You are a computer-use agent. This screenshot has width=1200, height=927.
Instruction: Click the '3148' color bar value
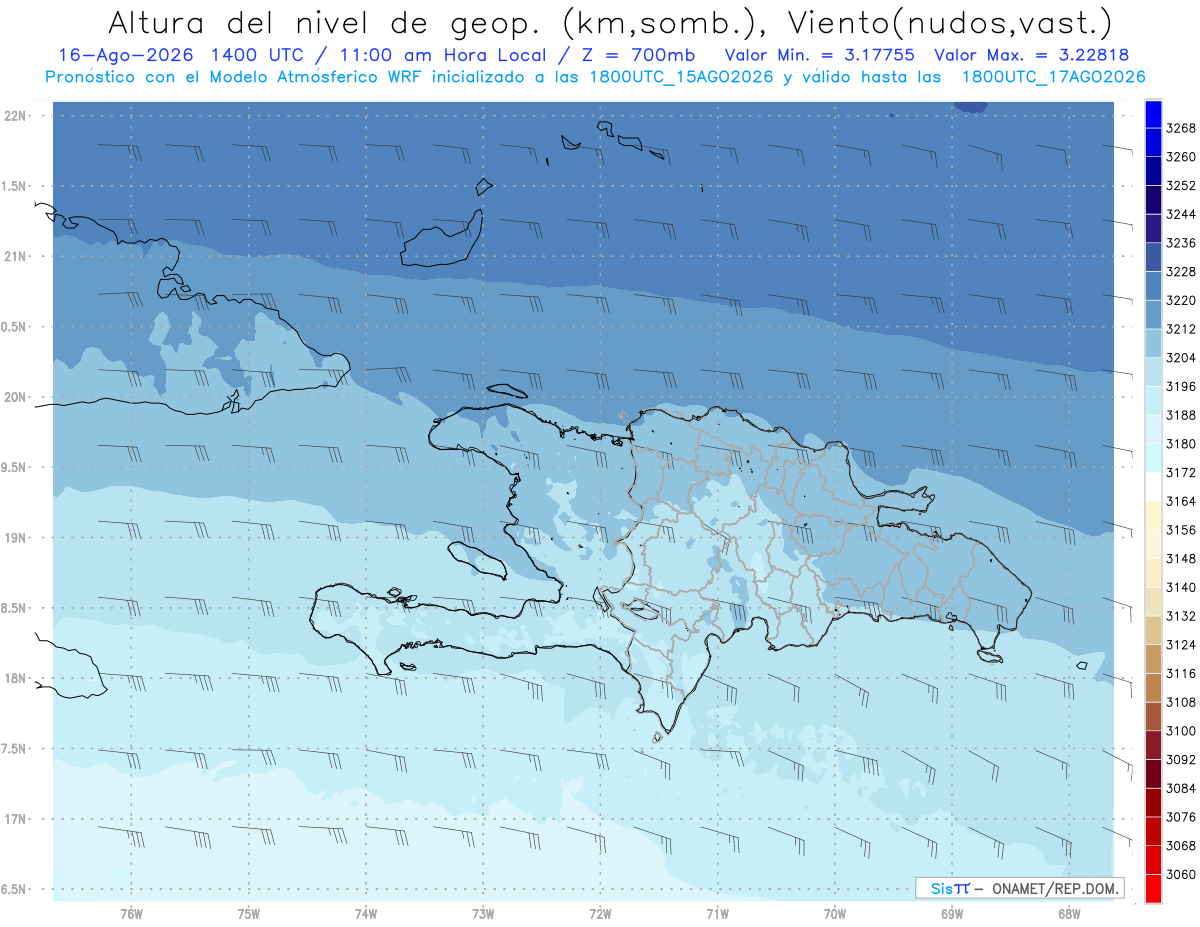1181,559
